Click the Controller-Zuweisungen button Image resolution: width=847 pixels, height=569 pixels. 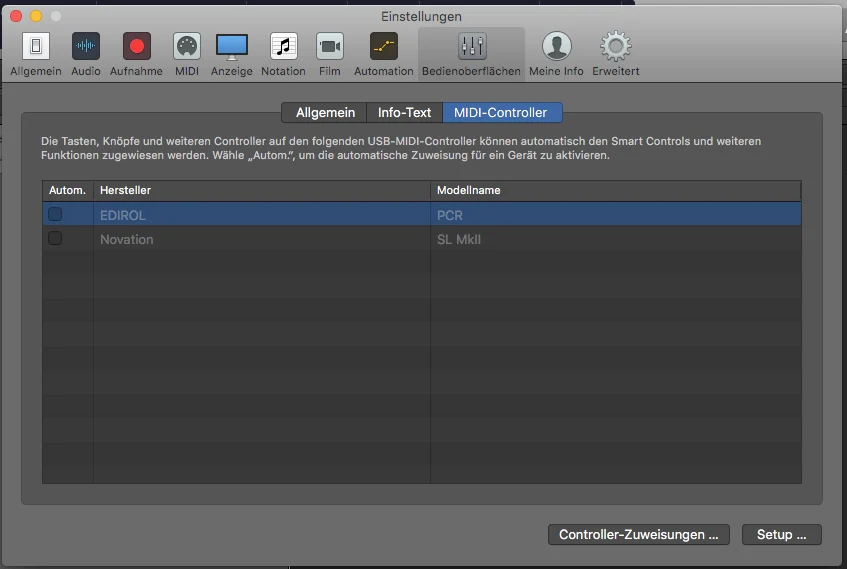638,534
